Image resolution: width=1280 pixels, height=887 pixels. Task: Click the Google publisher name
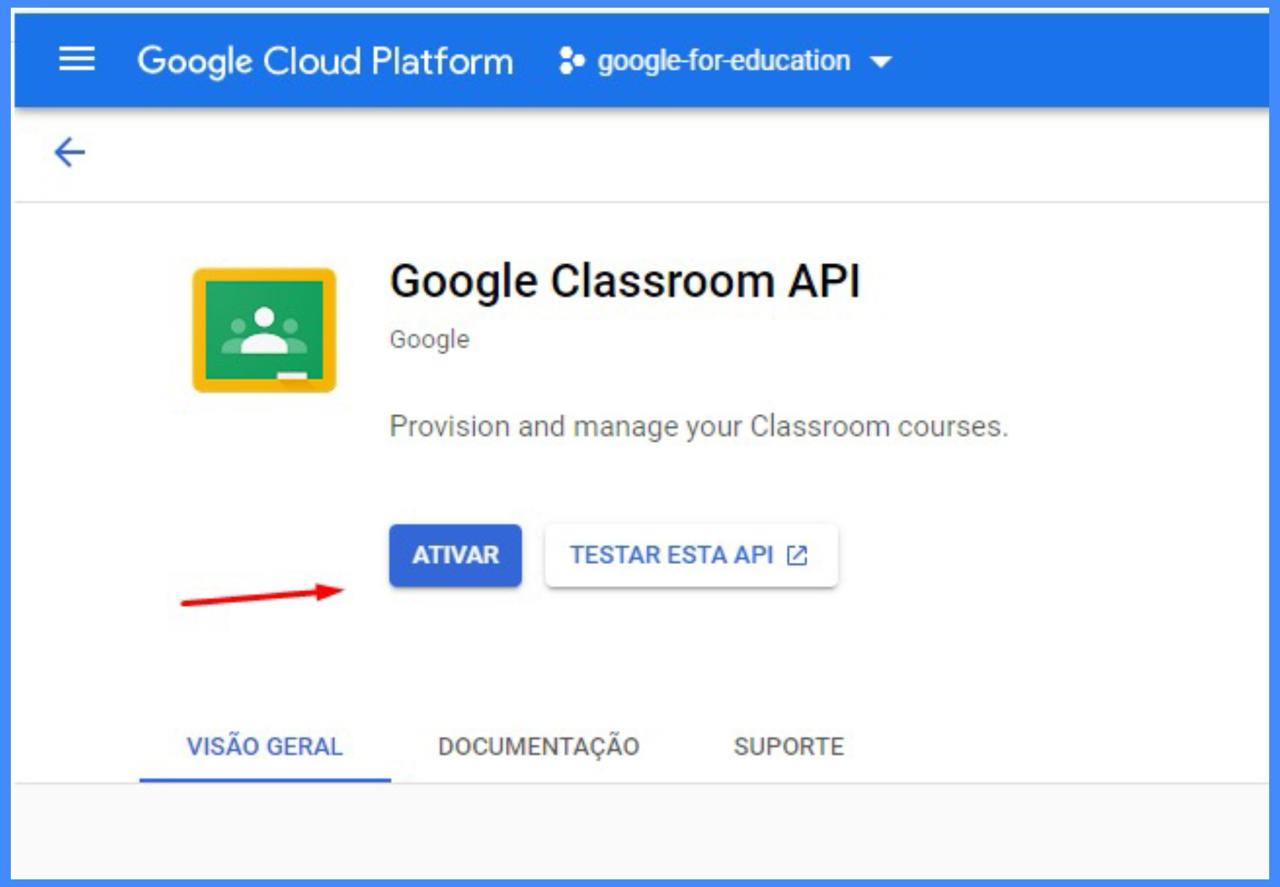(x=429, y=340)
